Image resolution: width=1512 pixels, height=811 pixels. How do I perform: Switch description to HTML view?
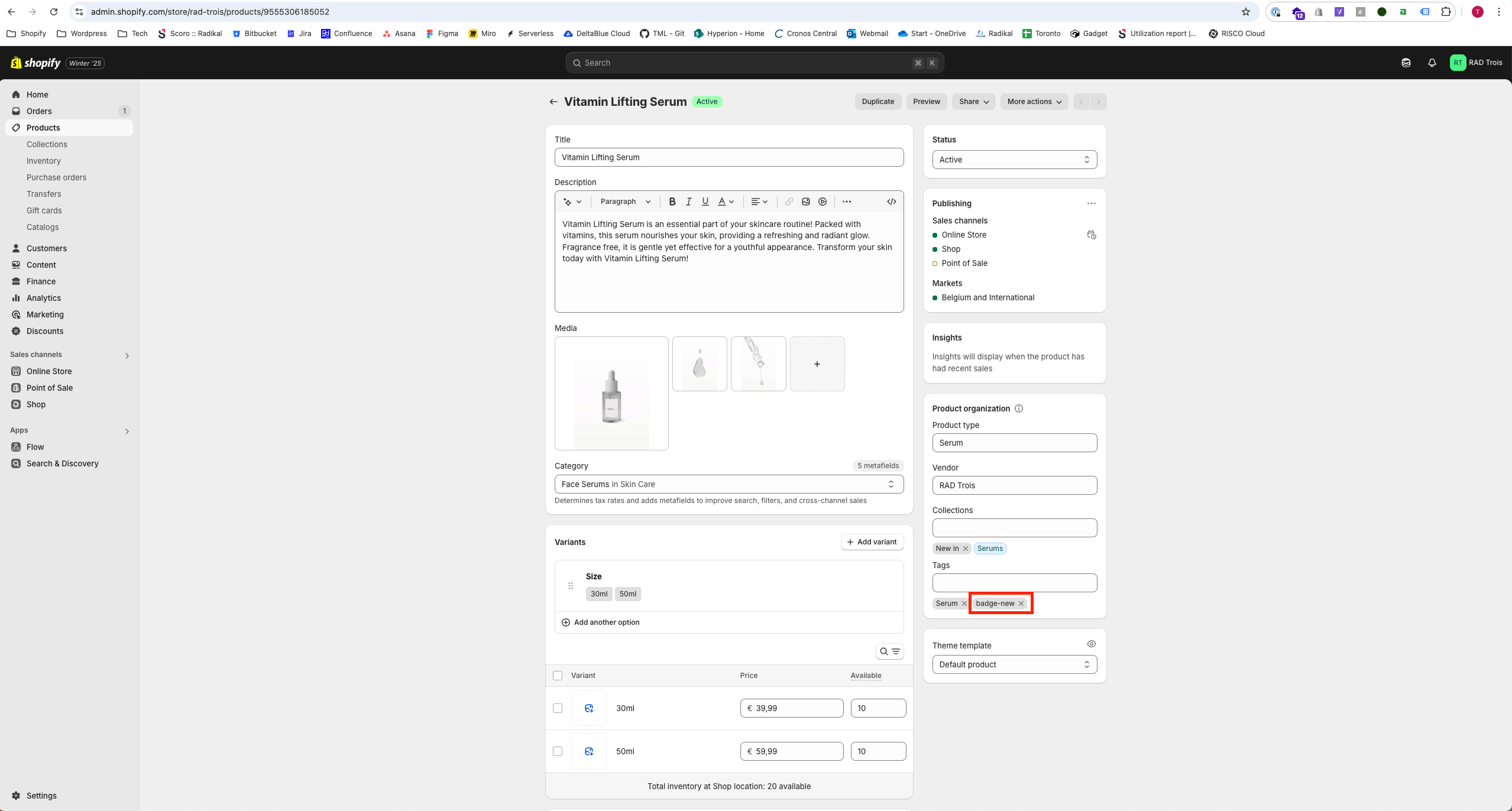(891, 202)
